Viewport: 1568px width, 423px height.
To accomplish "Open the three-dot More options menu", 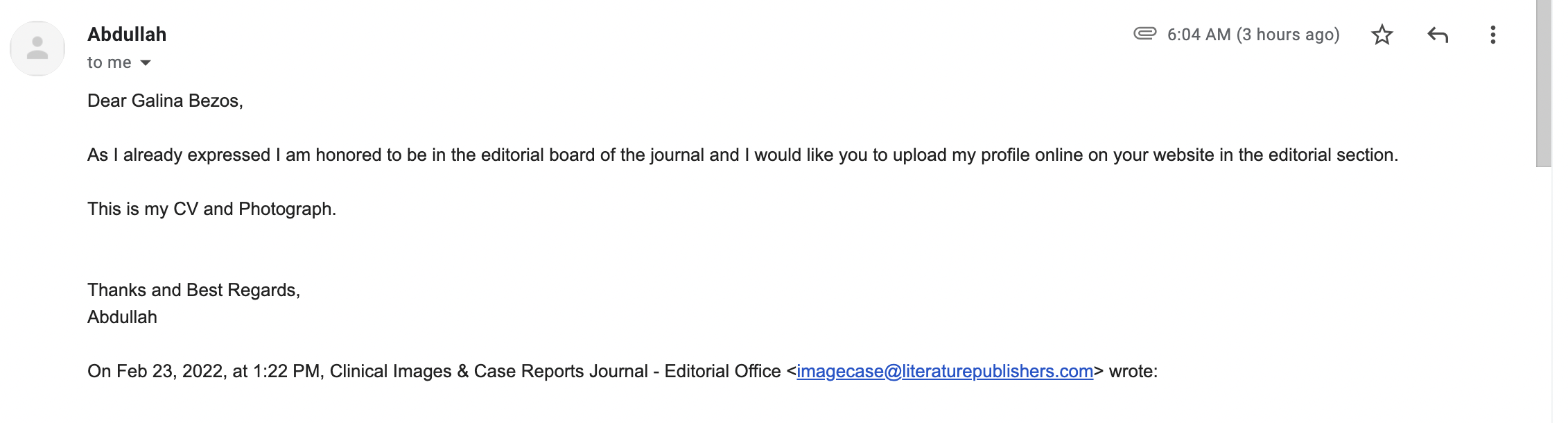I will [1492, 35].
